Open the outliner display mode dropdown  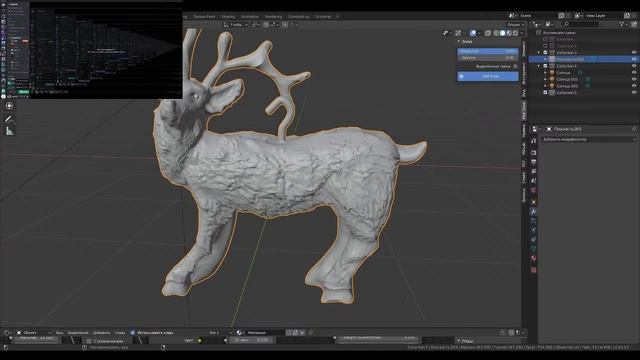tap(537, 24)
